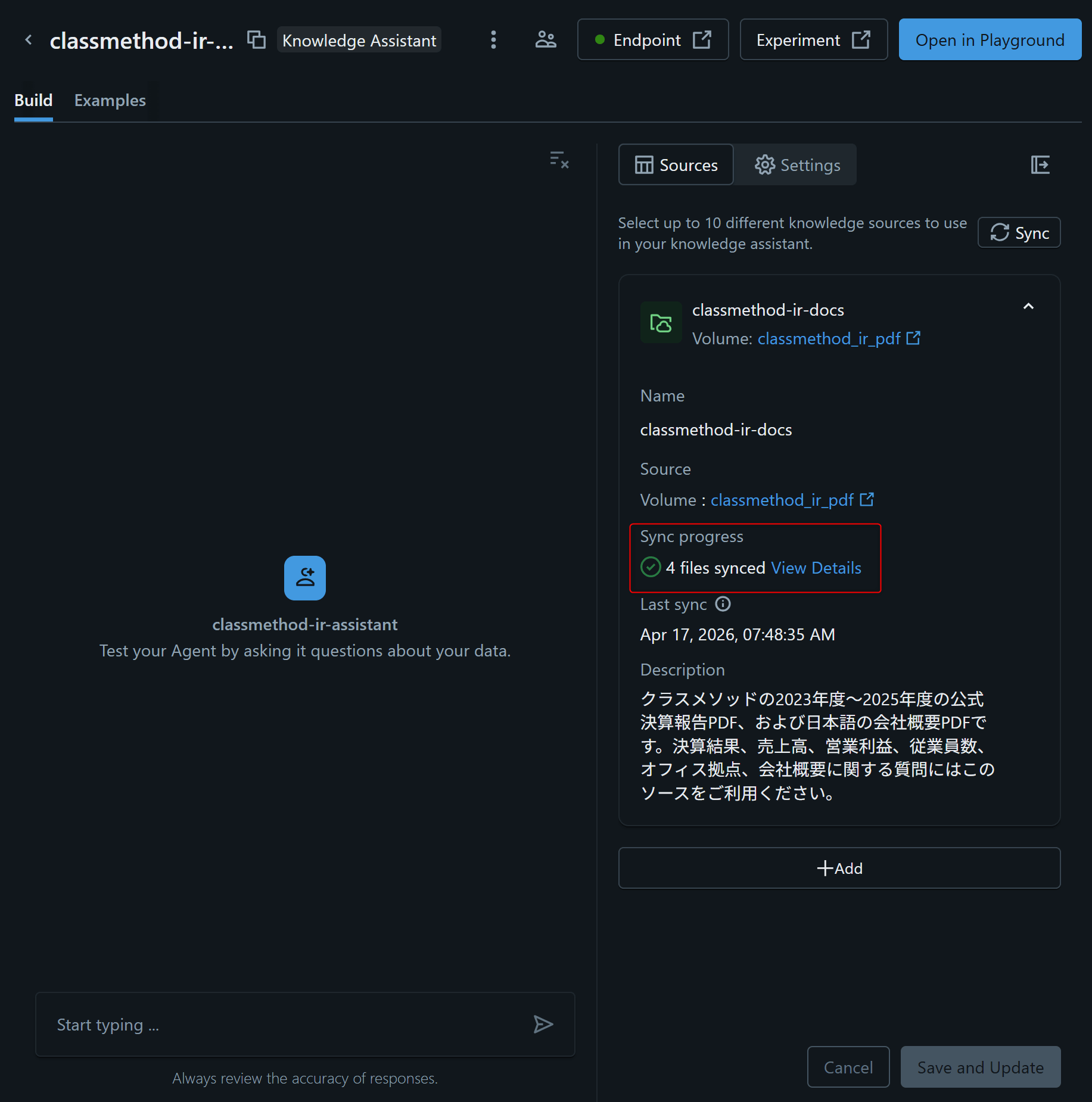Click the classmethod-ir-... title text
Image resolution: width=1092 pixels, height=1102 pixels.
pyautogui.click(x=141, y=40)
